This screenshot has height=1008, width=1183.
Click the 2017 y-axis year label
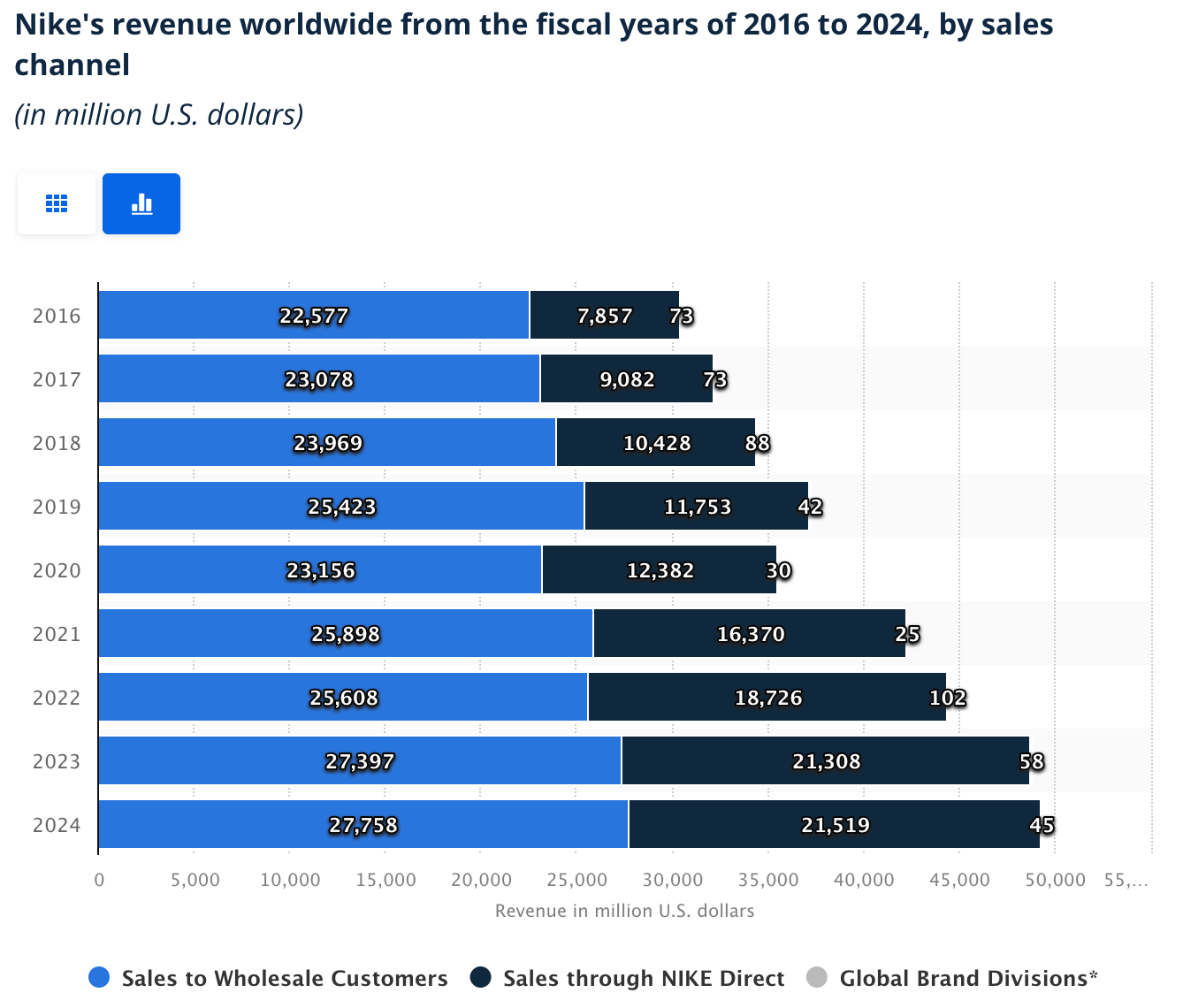[x=57, y=379]
